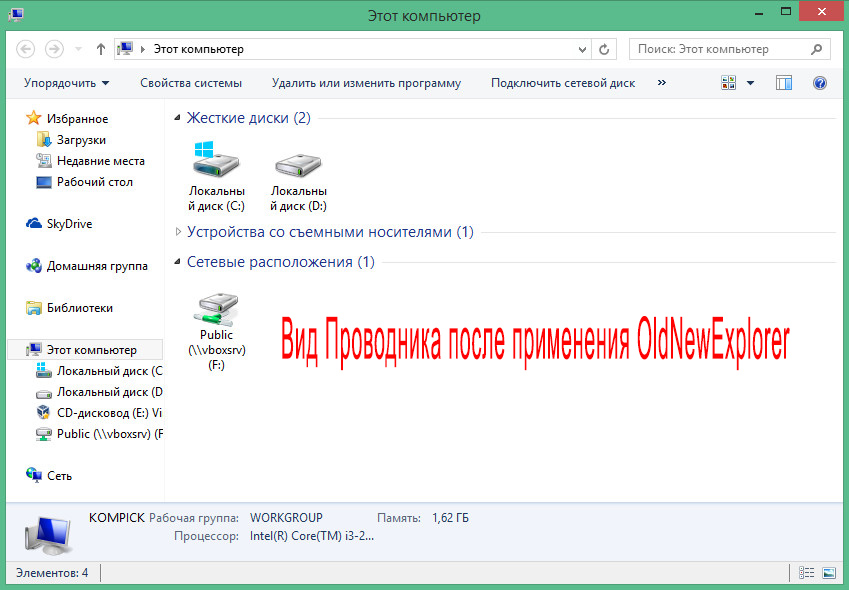Click the refresh button in address bar
This screenshot has height=590, width=849.
pos(604,50)
